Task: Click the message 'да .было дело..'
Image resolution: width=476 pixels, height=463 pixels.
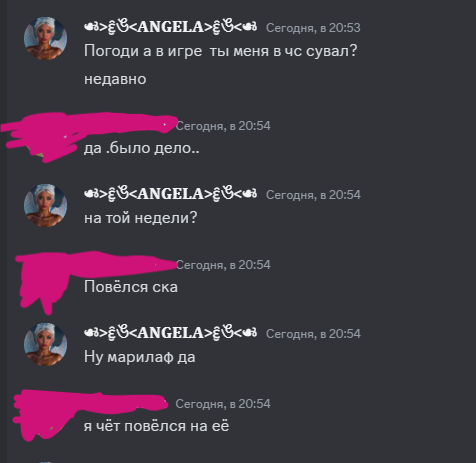Action: [142, 148]
